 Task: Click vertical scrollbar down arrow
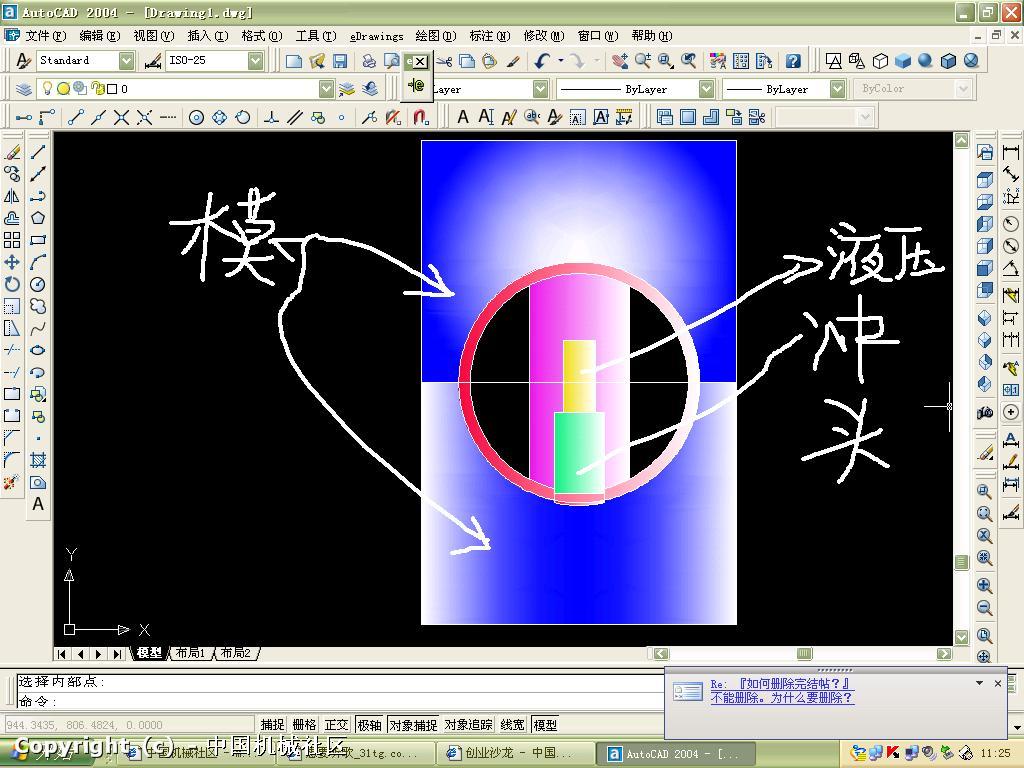961,637
